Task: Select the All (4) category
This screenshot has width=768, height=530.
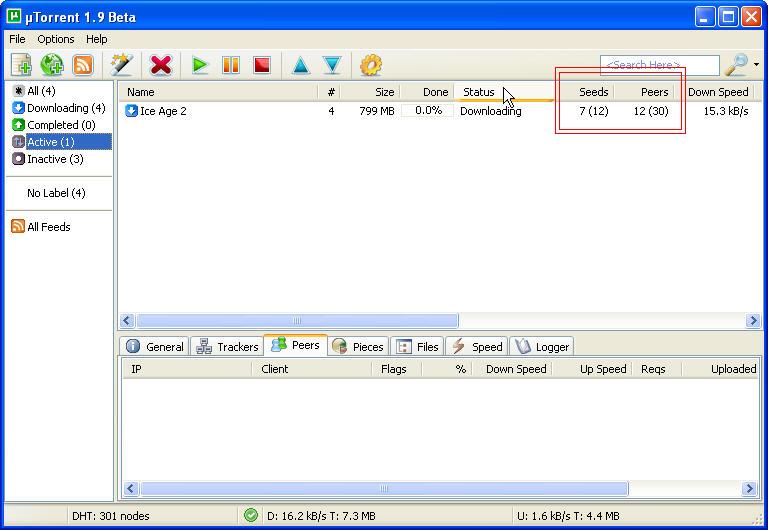Action: [42, 91]
